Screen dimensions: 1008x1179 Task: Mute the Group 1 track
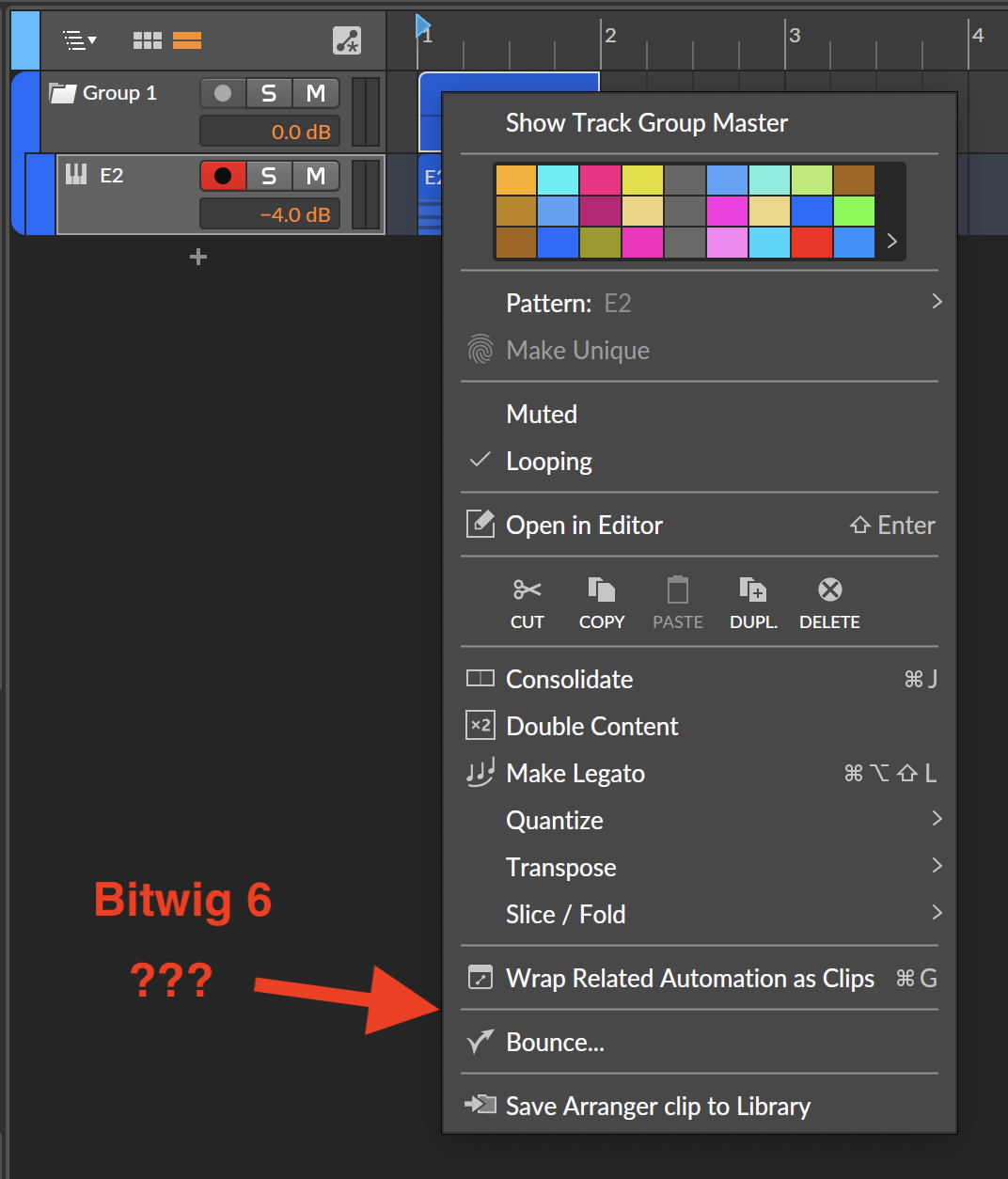[x=316, y=93]
